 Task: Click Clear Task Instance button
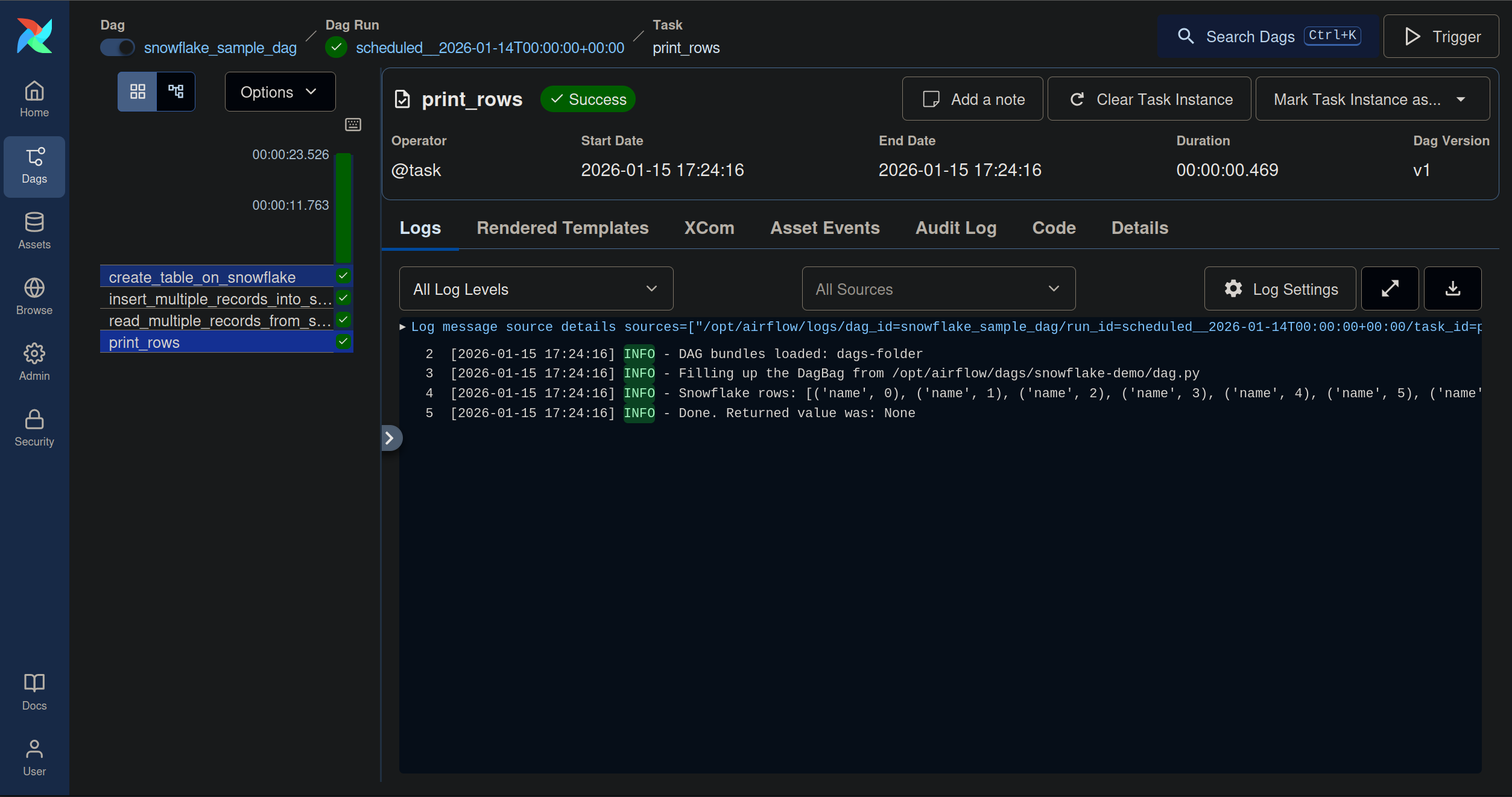(x=1149, y=99)
